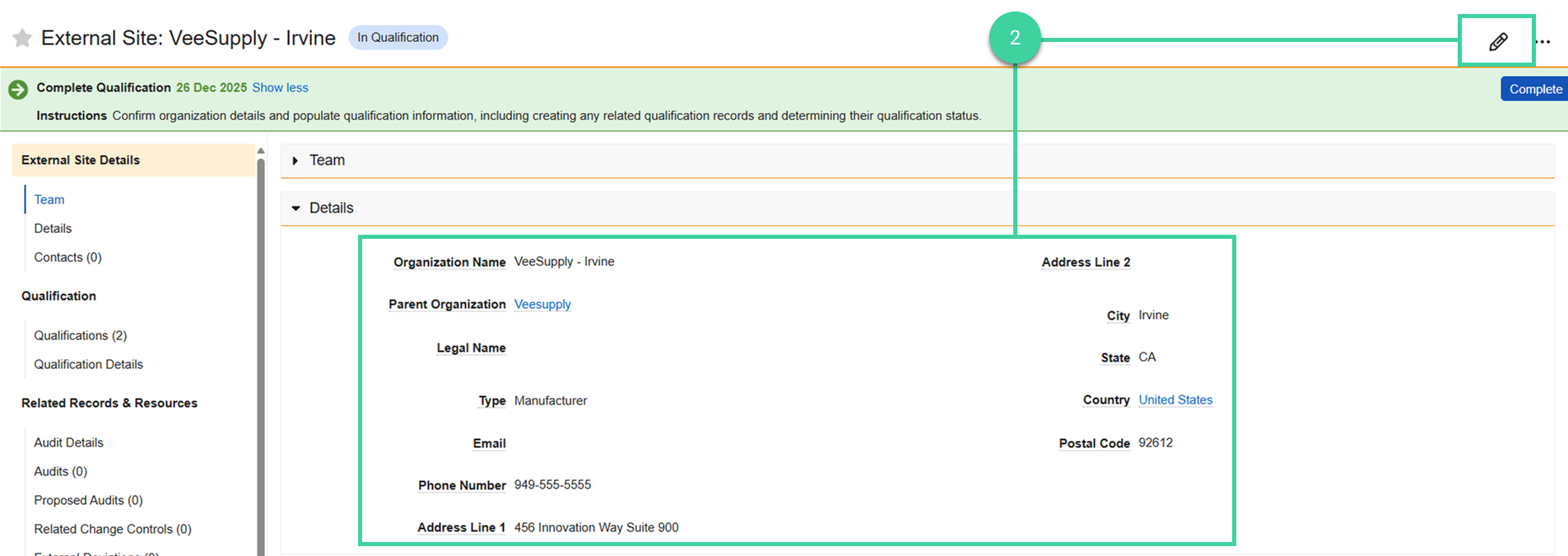Image resolution: width=1568 pixels, height=556 pixels.
Task: Open Proposed Audits (0) in sidebar
Action: pos(88,500)
